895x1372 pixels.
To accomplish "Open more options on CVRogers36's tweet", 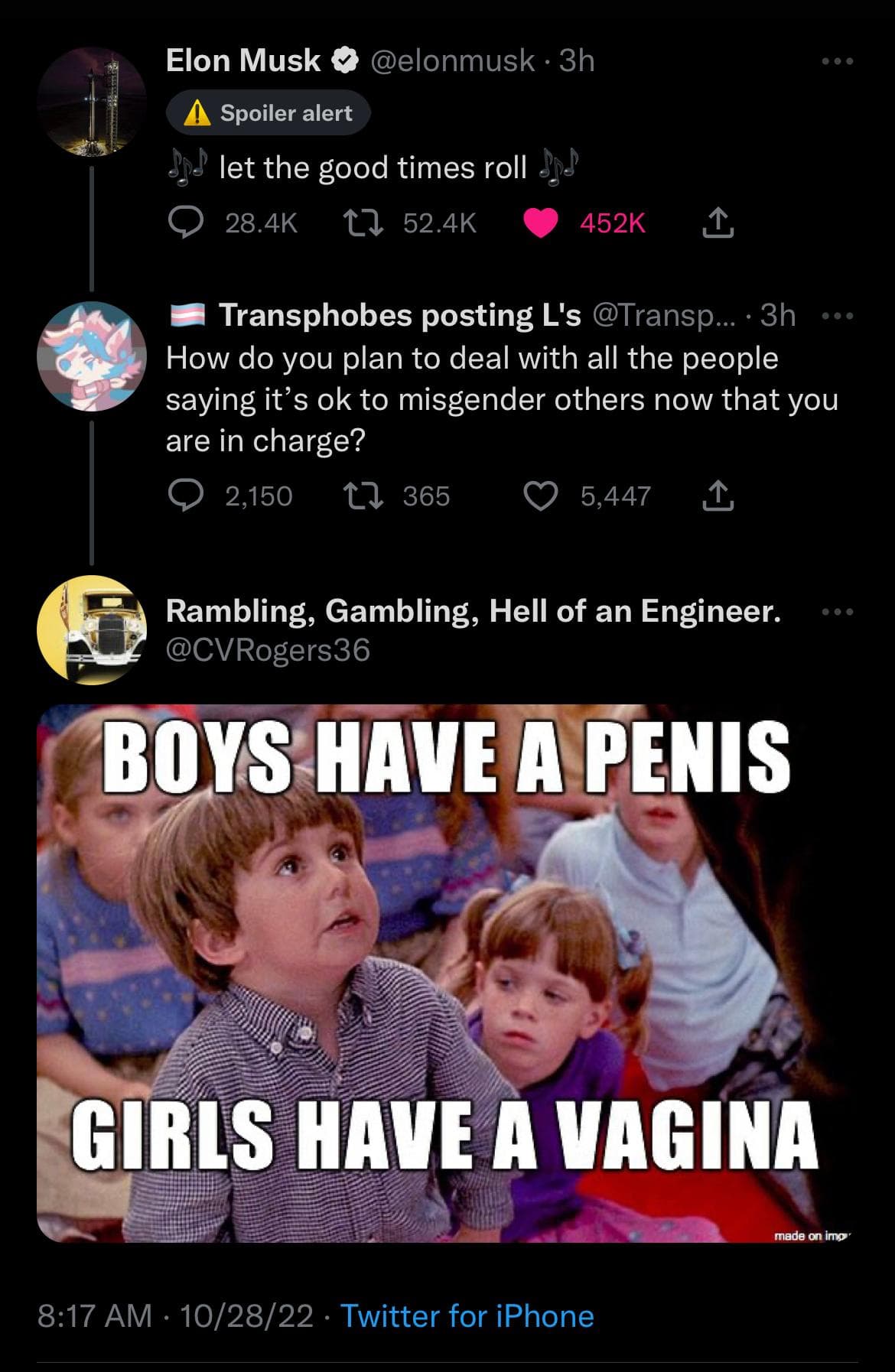I will 838,612.
